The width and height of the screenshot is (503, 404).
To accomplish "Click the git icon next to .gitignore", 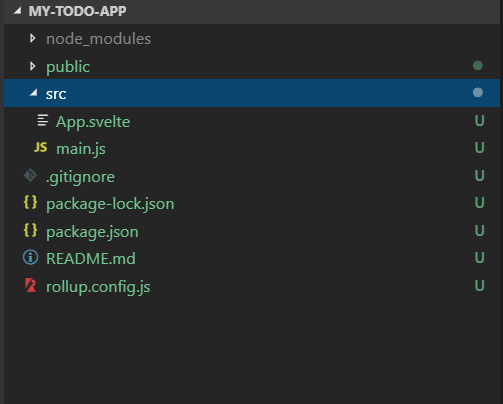I will click(x=30, y=175).
